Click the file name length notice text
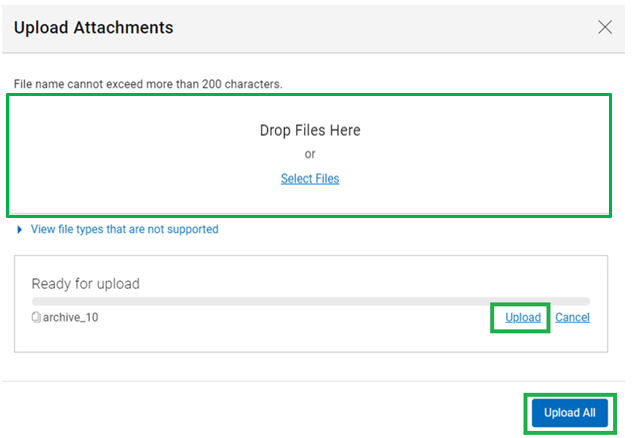Viewport: 633px width, 438px height. tap(148, 84)
